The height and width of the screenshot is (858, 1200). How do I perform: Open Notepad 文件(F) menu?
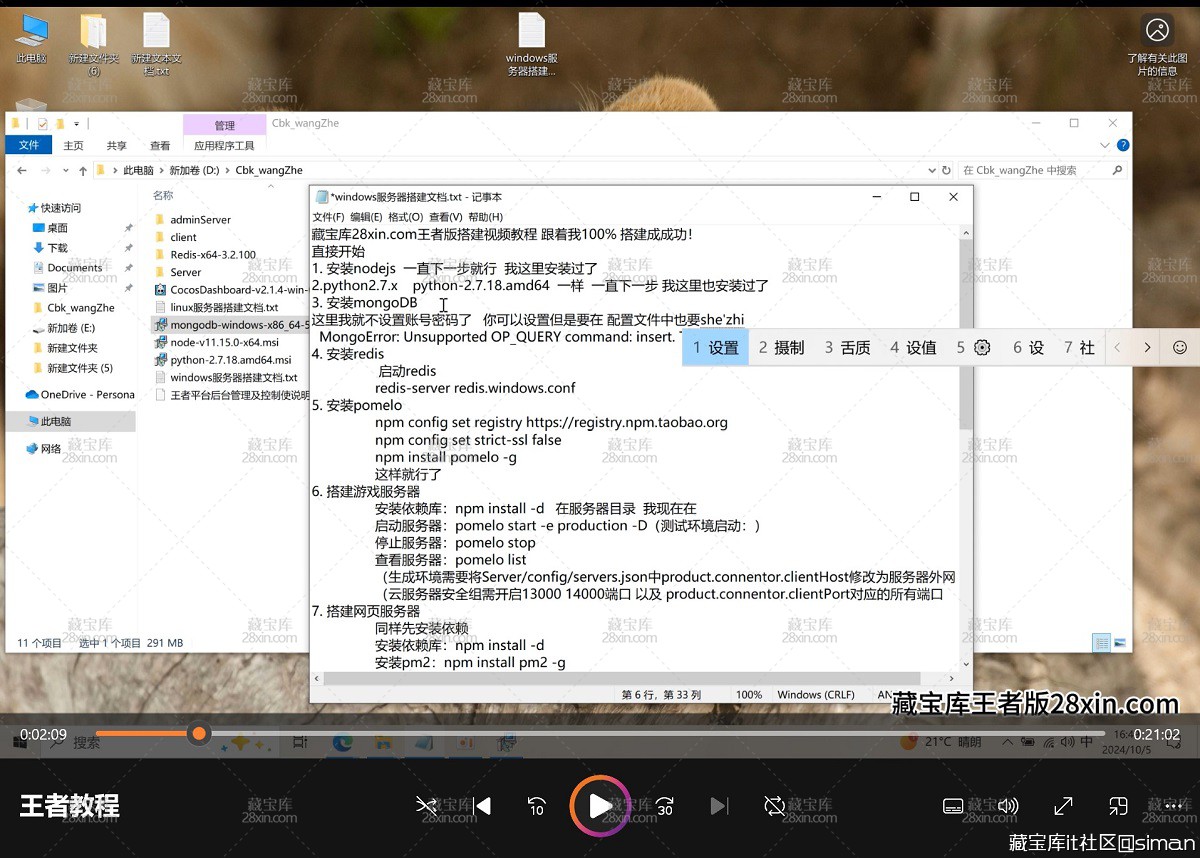(x=328, y=217)
